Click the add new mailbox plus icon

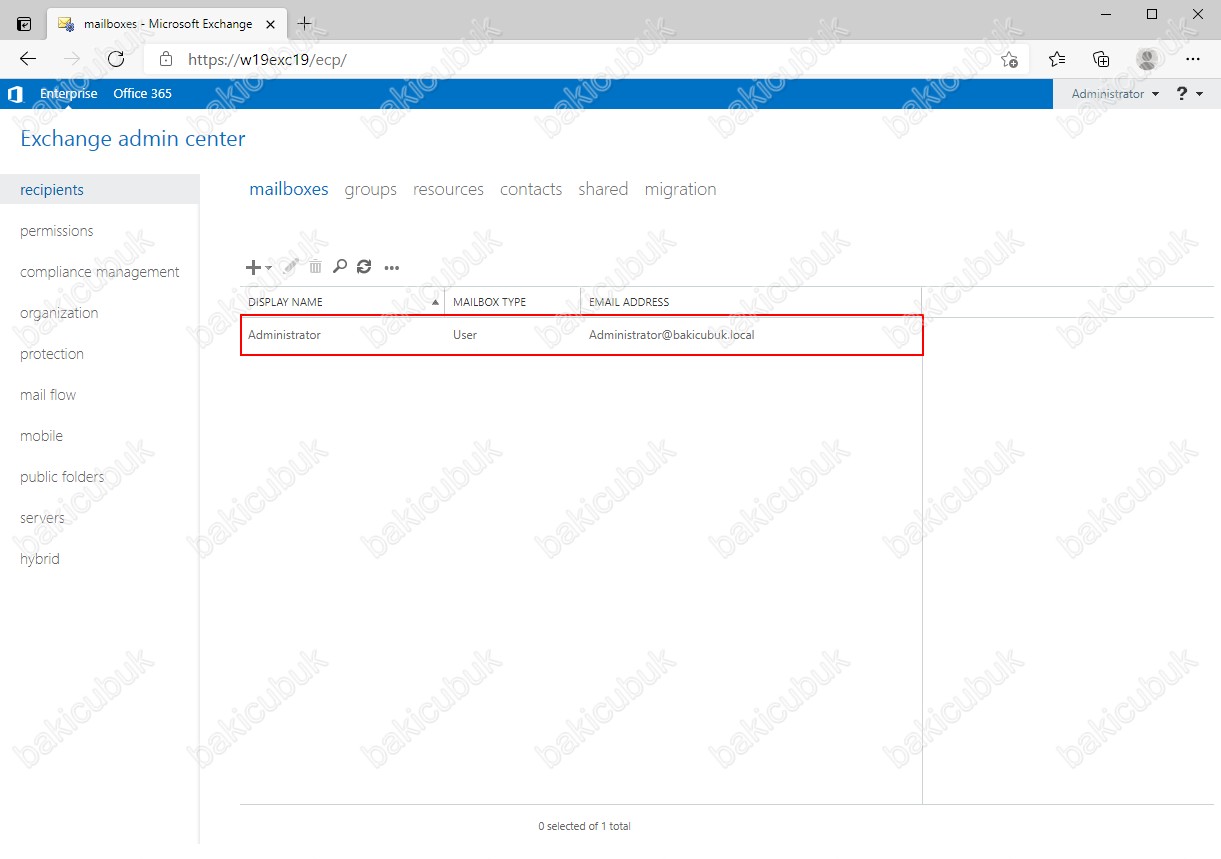pos(253,267)
